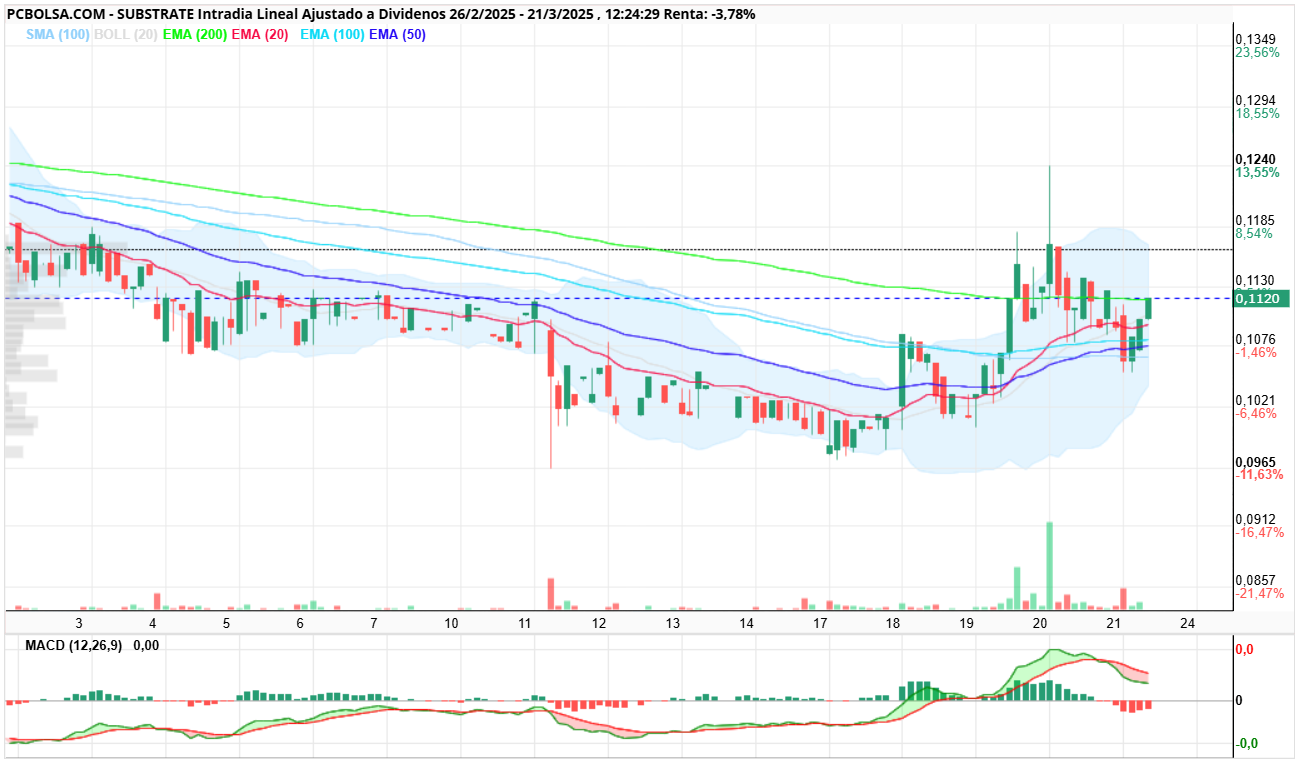Click the BOLL (20) legend label

point(125,34)
